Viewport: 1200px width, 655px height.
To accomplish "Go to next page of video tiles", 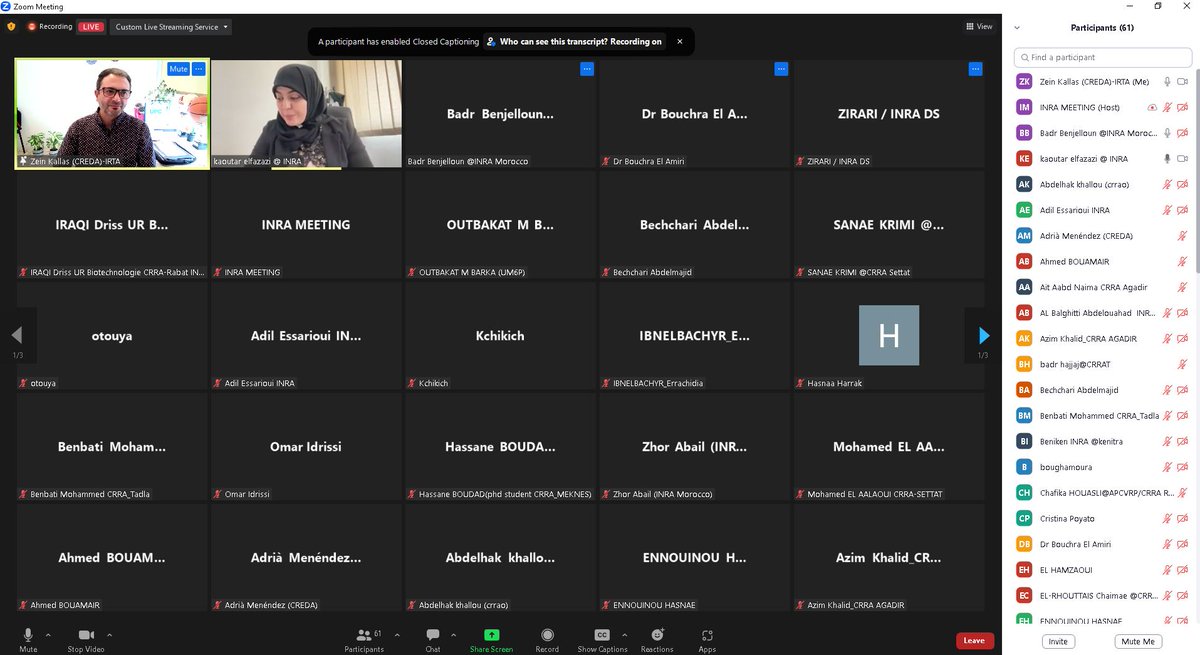I will tap(983, 336).
